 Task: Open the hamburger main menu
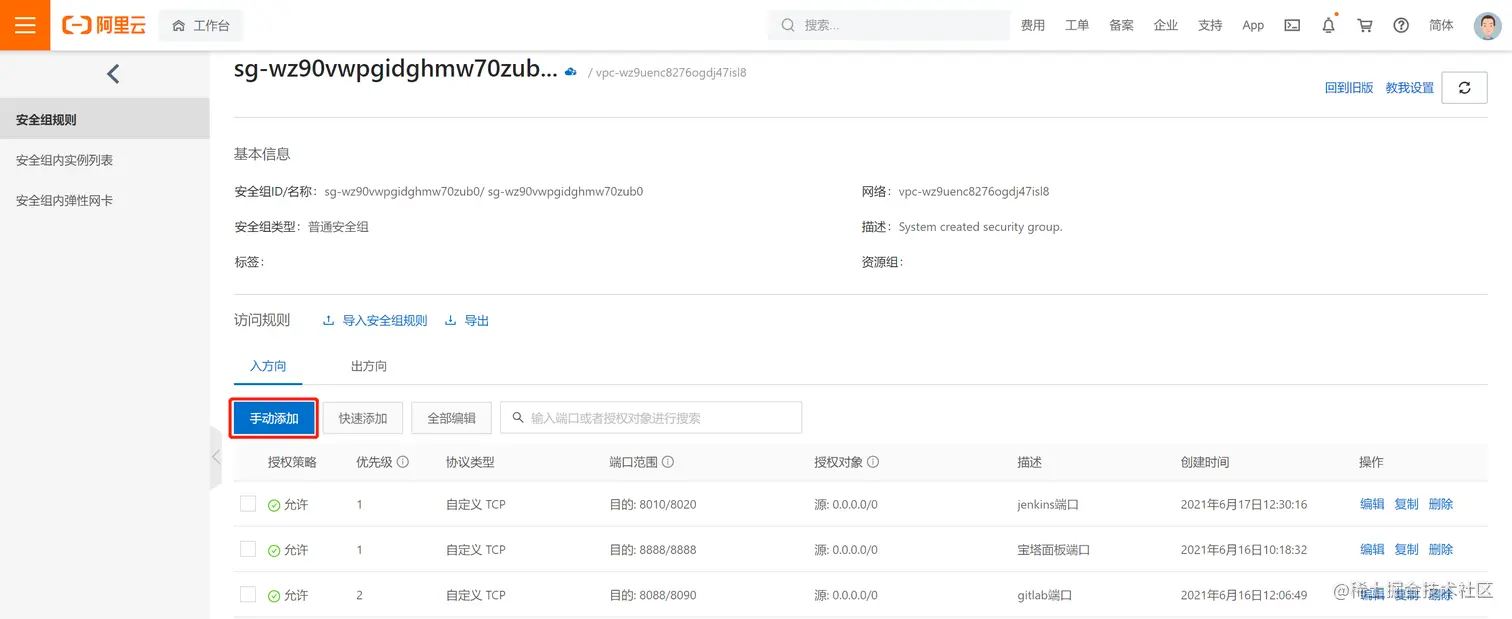click(25, 25)
